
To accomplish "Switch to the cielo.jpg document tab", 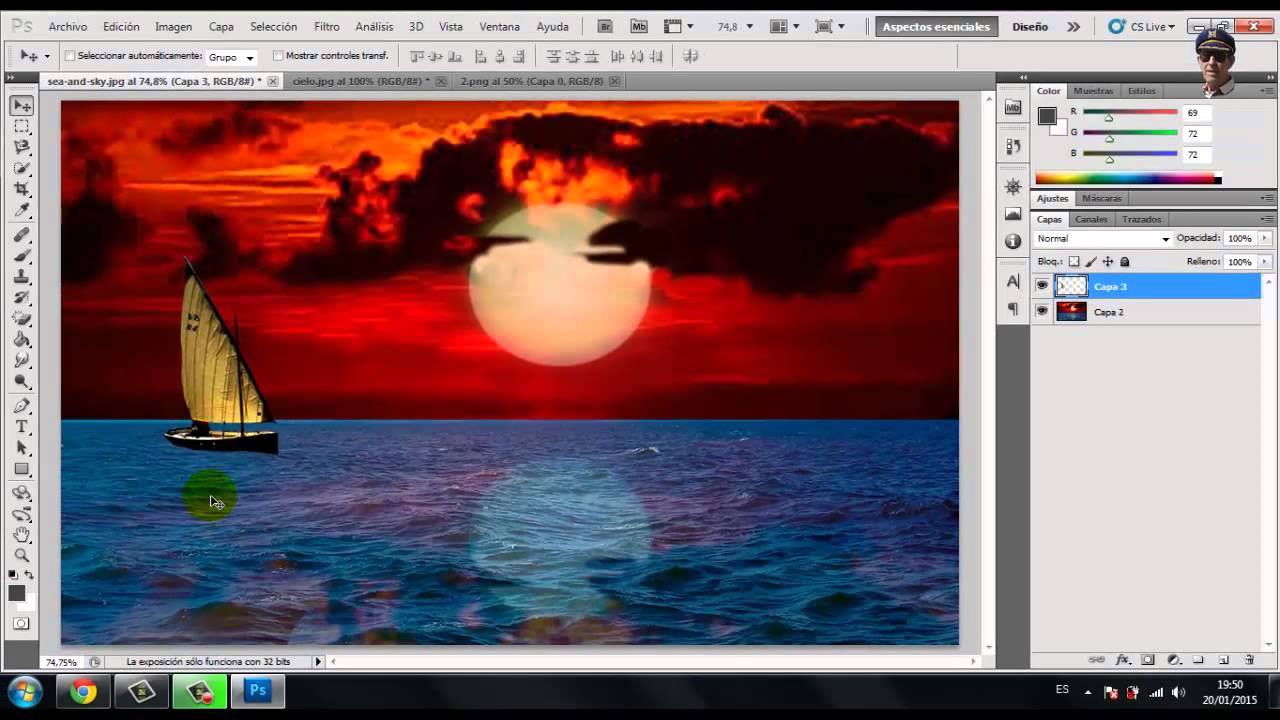I will (x=361, y=81).
